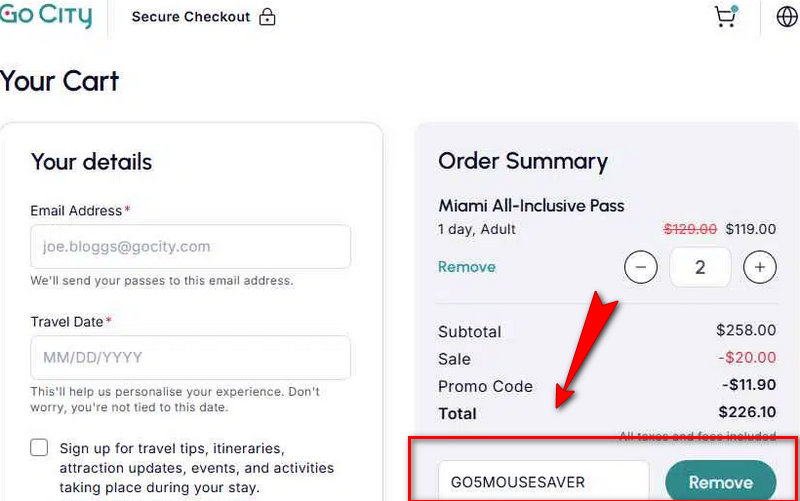800x501 pixels.
Task: Click the Go City logo
Action: [46, 16]
